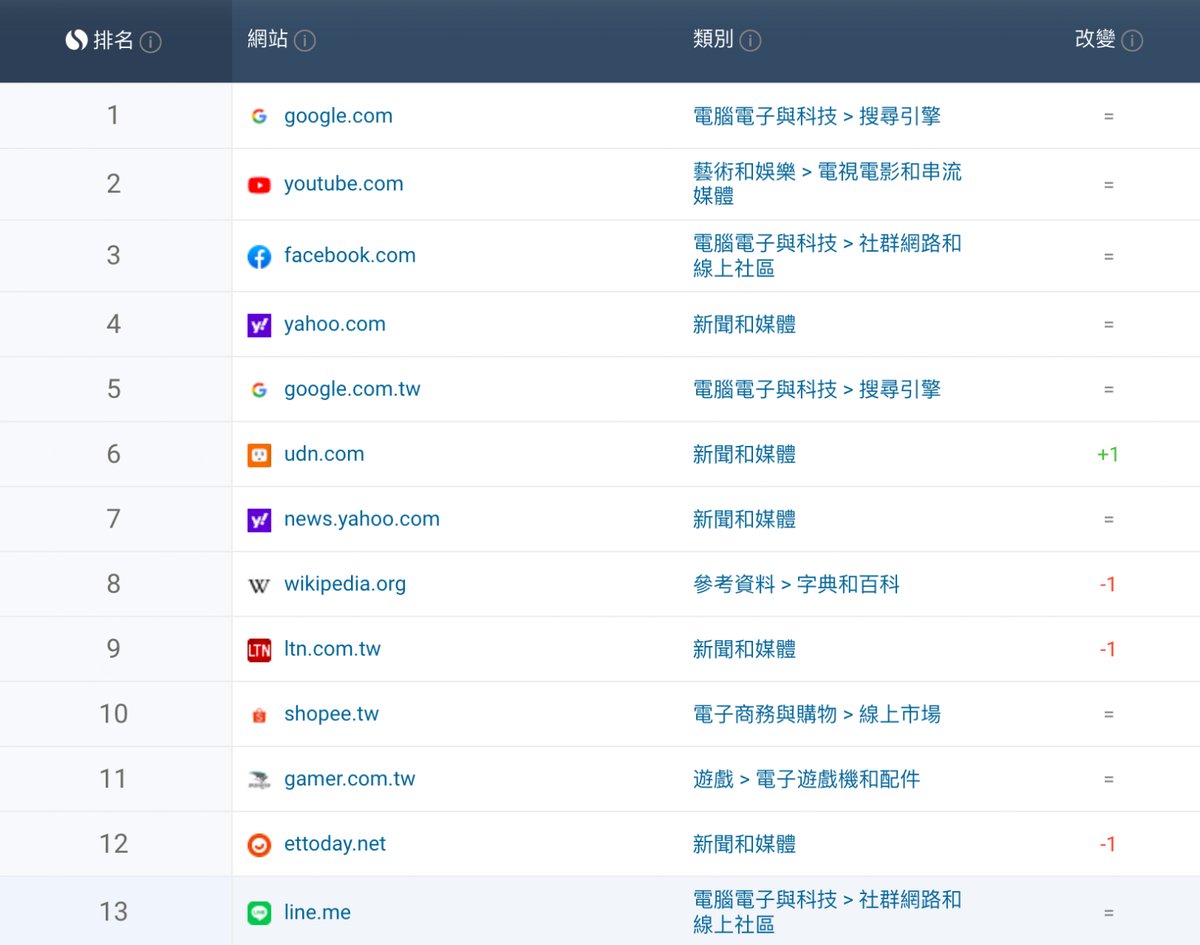Click the ltn.com.tw favicon icon

pos(259,650)
